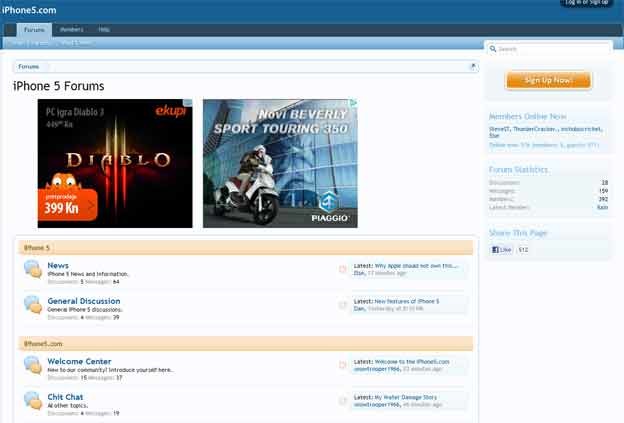Click the Welcome Center forum bubble icon

coord(32,365)
